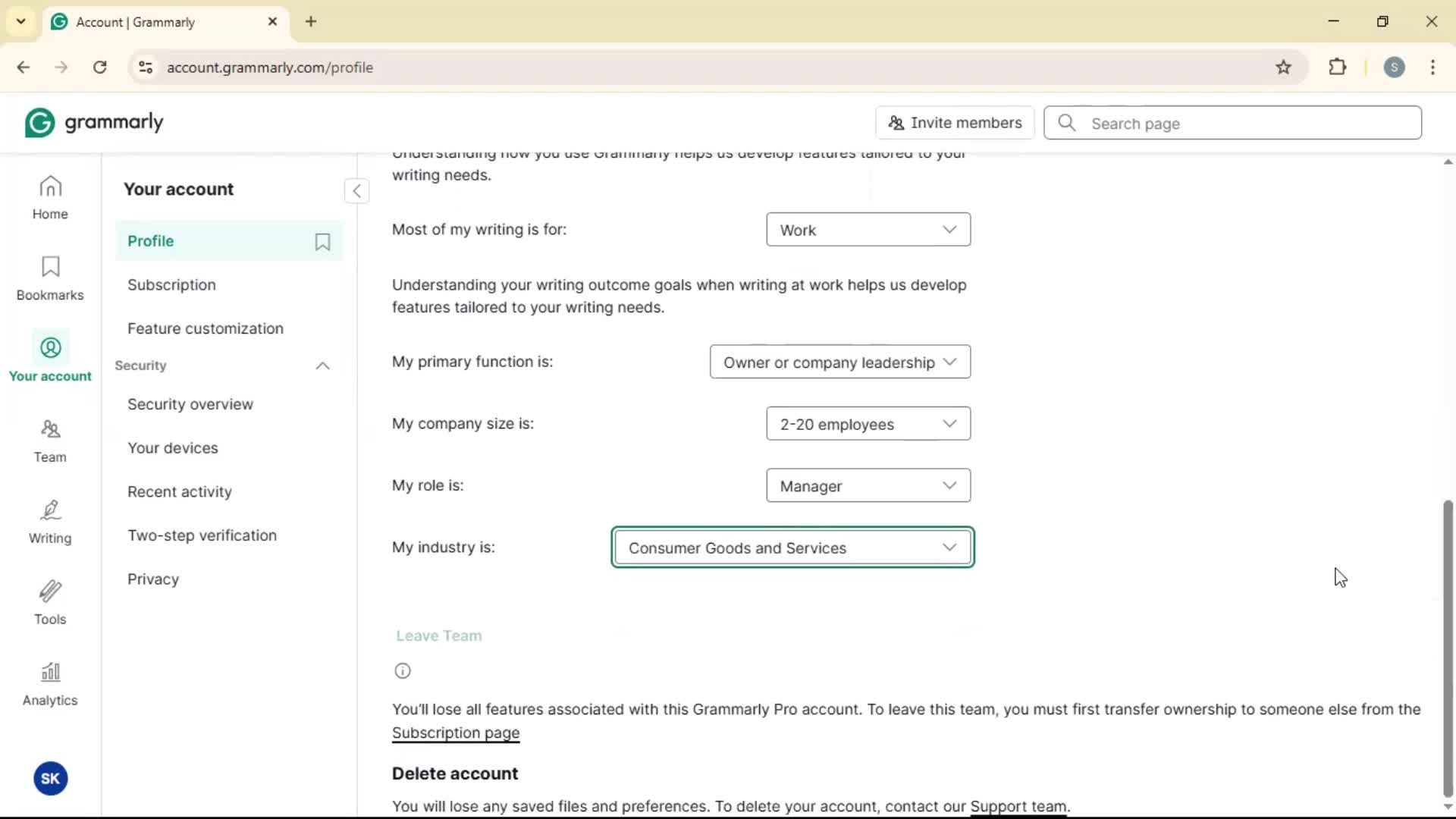Open the My industry dropdown
The height and width of the screenshot is (819, 1456).
coord(792,548)
